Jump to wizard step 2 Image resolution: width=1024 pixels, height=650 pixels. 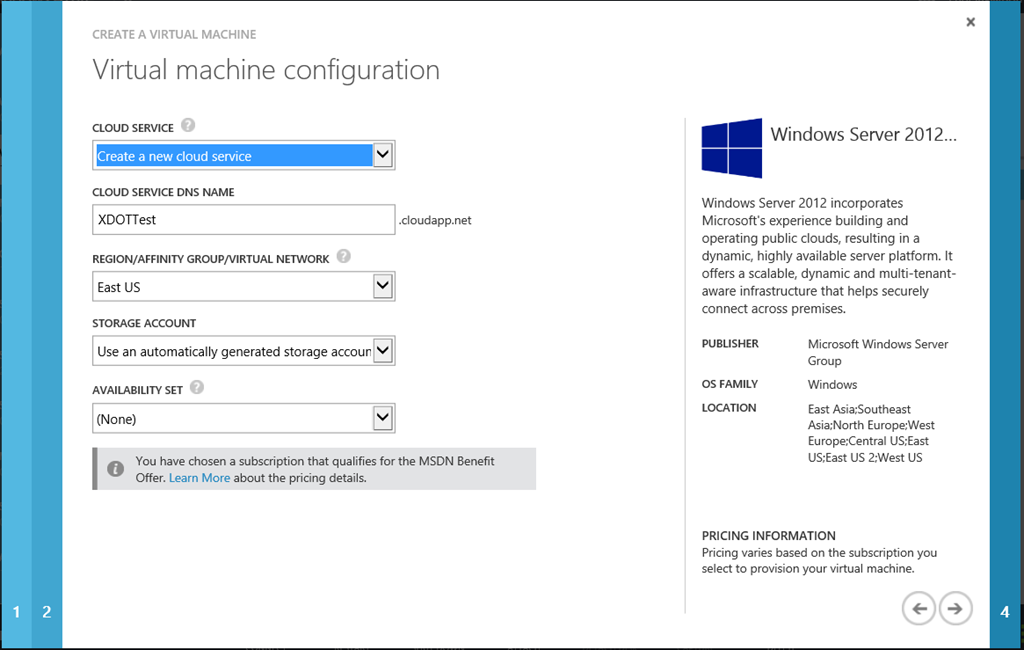coord(46,612)
